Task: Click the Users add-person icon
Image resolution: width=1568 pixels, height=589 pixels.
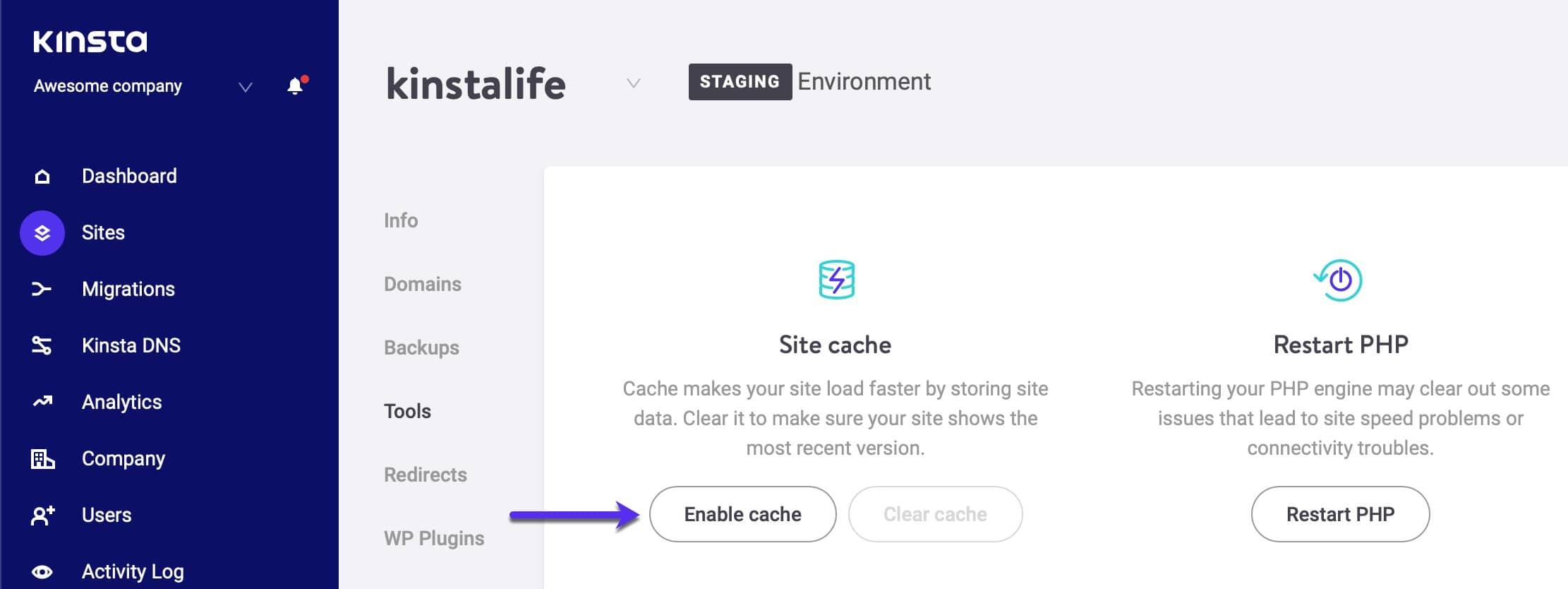Action: pos(42,516)
